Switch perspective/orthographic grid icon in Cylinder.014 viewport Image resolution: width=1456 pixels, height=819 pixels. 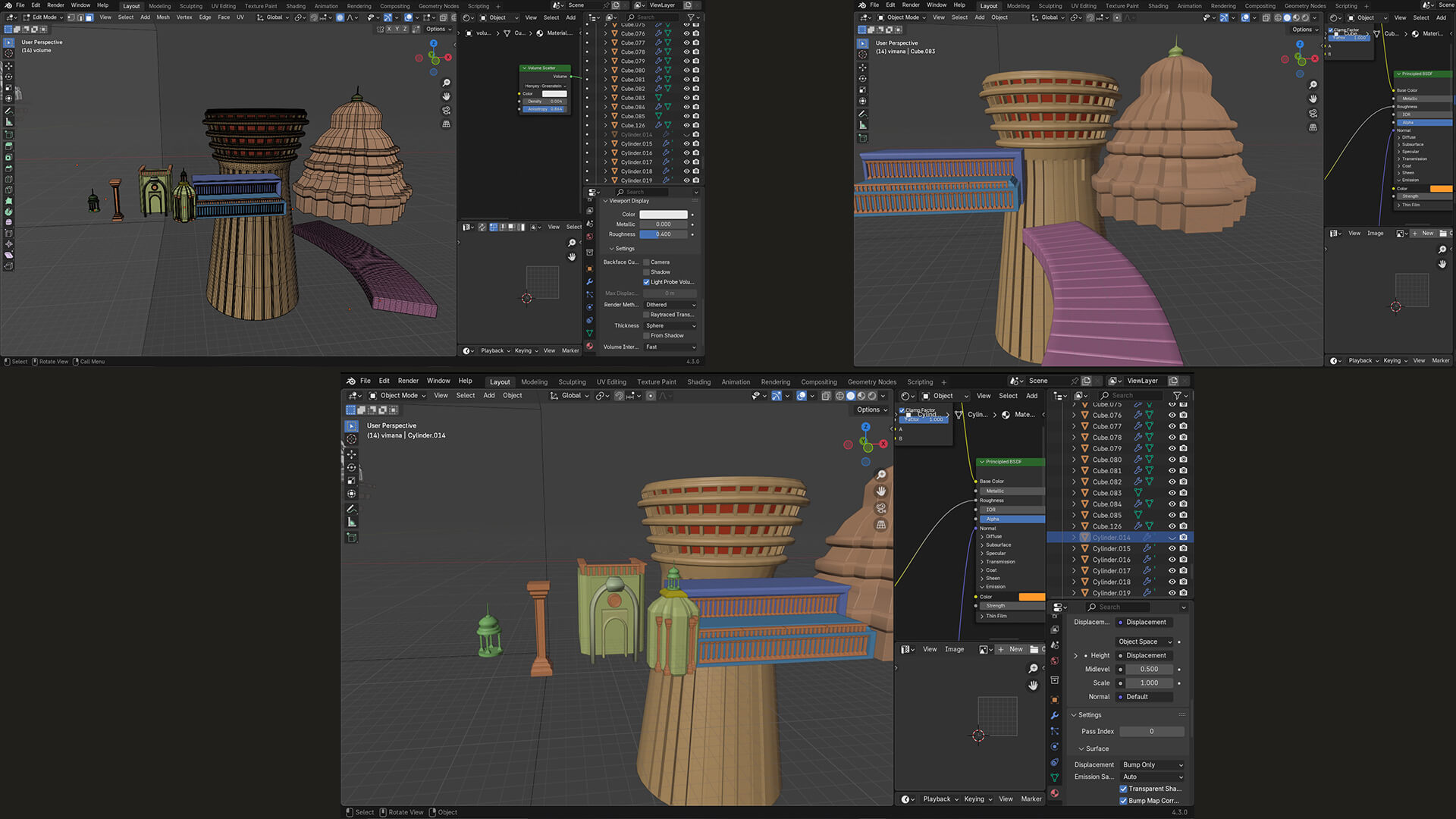tap(881, 525)
